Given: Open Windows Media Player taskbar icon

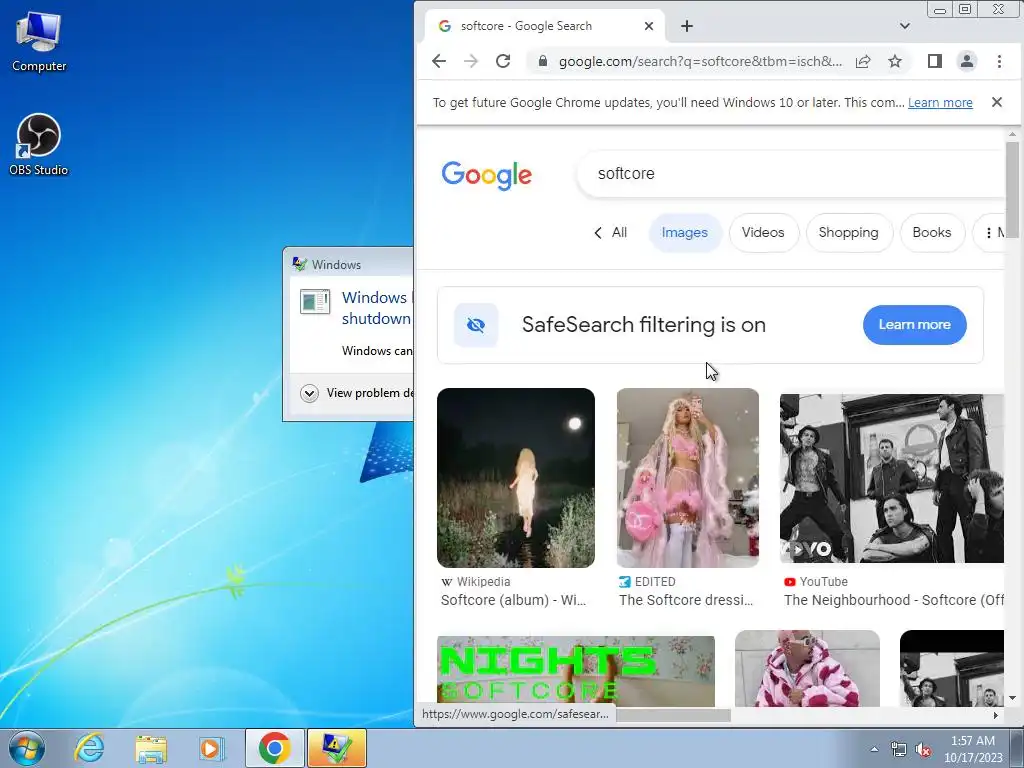Looking at the screenshot, I should click(211, 748).
